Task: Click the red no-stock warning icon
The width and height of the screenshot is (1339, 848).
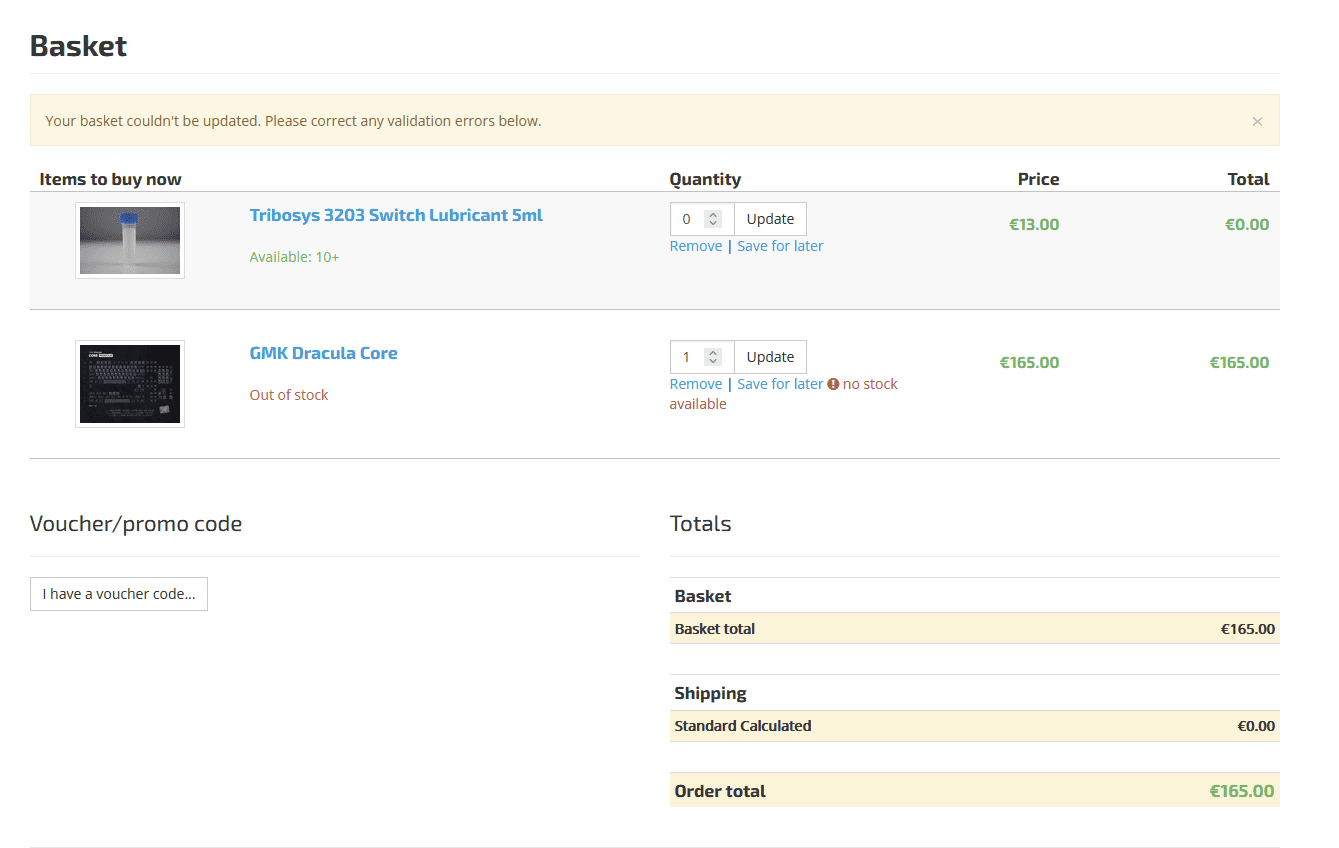Action: [833, 384]
